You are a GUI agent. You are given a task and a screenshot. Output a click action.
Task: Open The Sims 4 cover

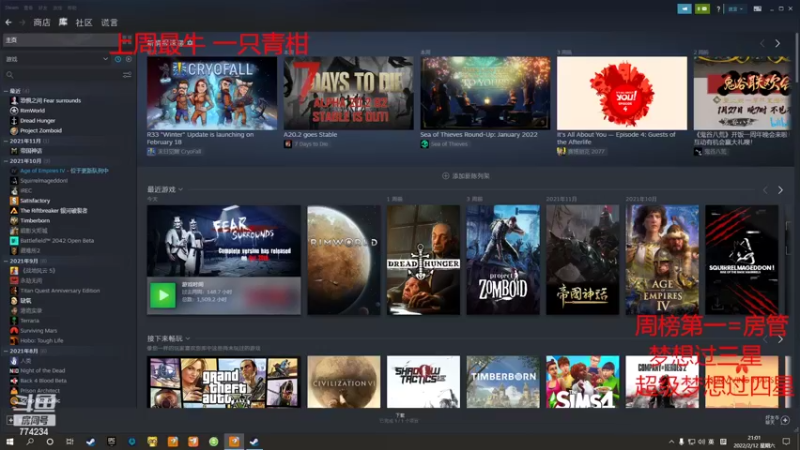[583, 382]
